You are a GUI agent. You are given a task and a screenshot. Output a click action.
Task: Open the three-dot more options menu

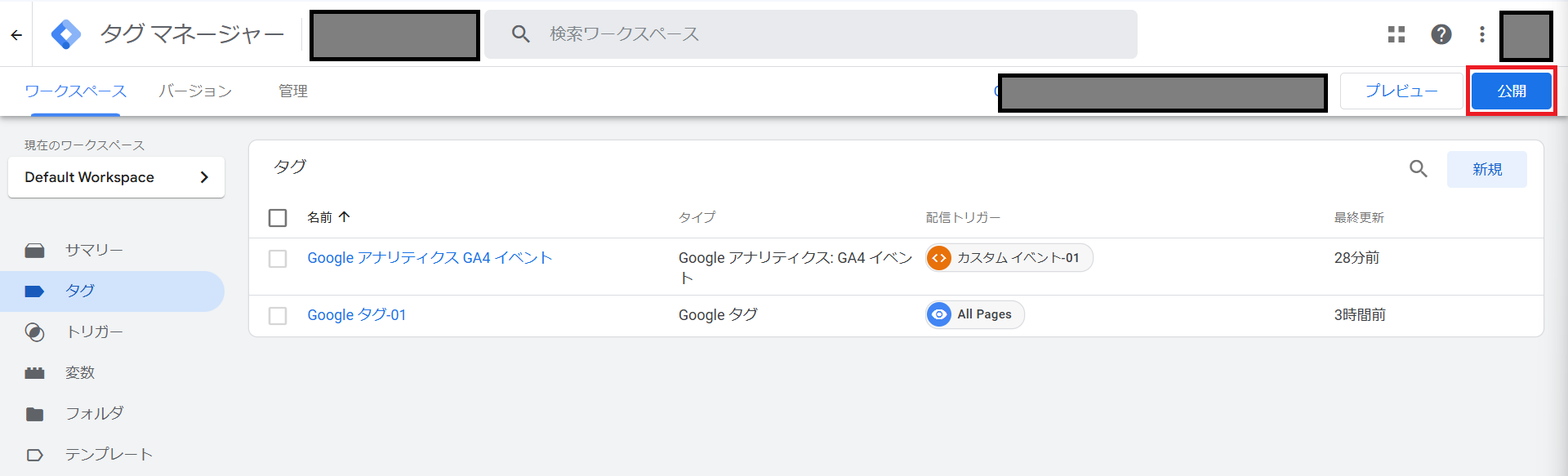(1482, 34)
